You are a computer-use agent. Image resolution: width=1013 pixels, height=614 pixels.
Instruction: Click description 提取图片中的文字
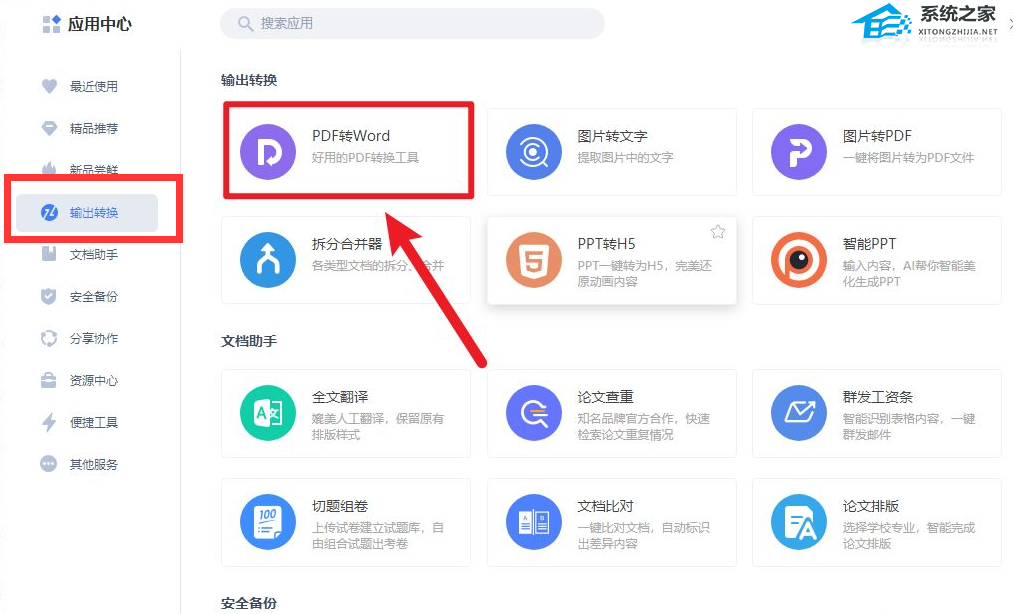[x=625, y=158]
